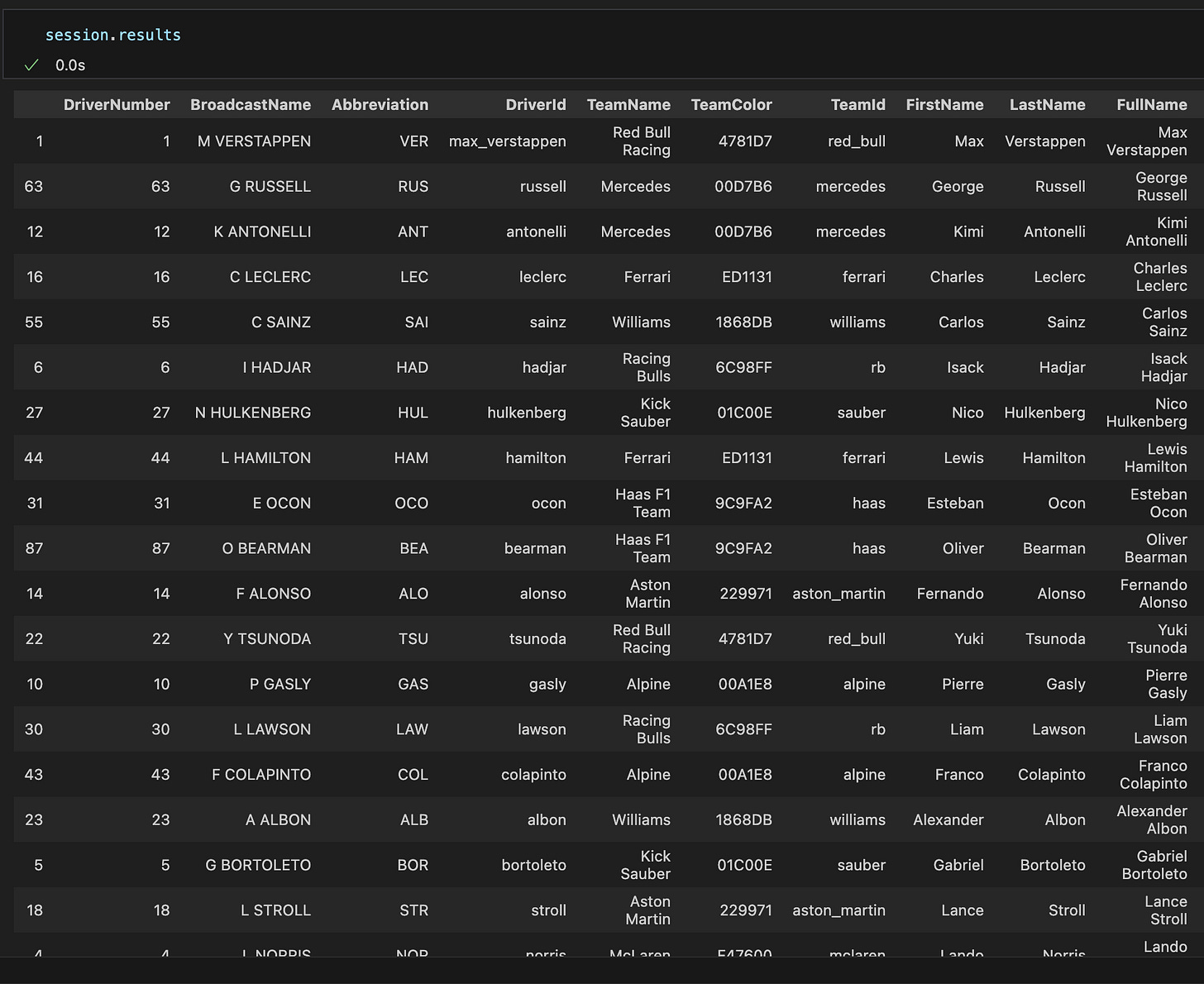Click Haas F1 Team in Bearman row
Screen dimensions: 1204x984
(x=643, y=548)
